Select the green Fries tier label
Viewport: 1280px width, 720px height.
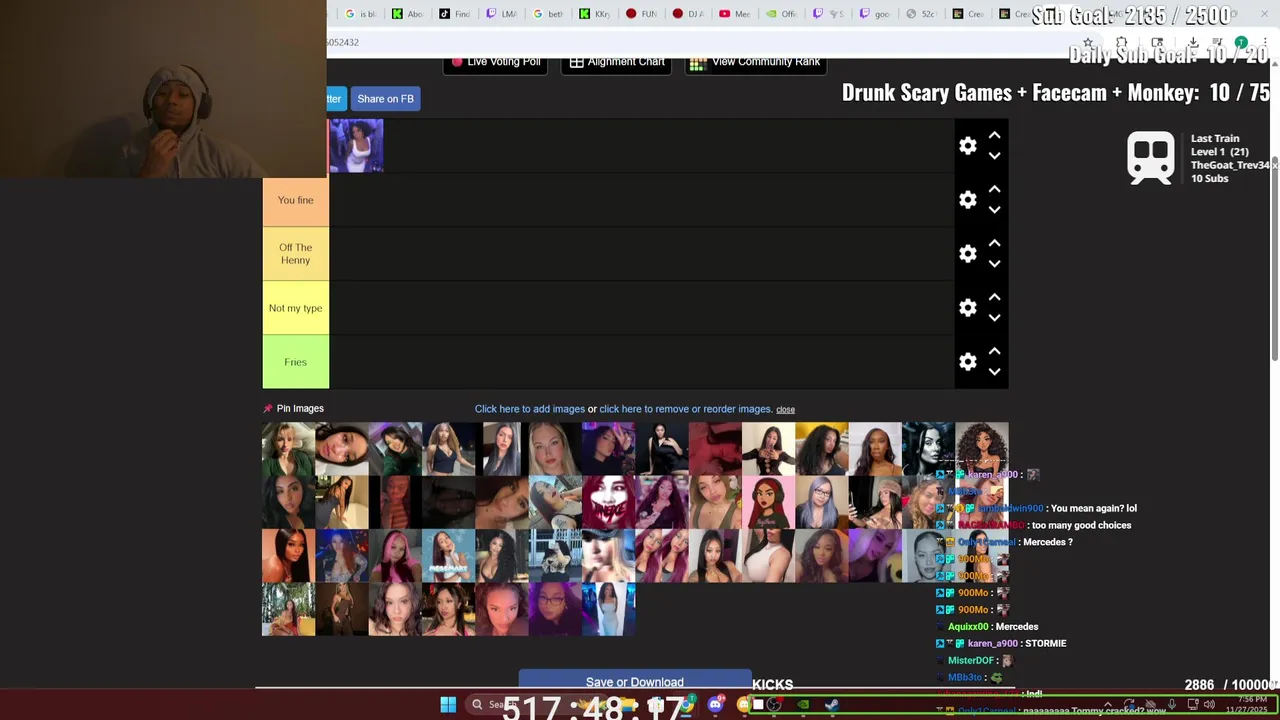(x=295, y=362)
